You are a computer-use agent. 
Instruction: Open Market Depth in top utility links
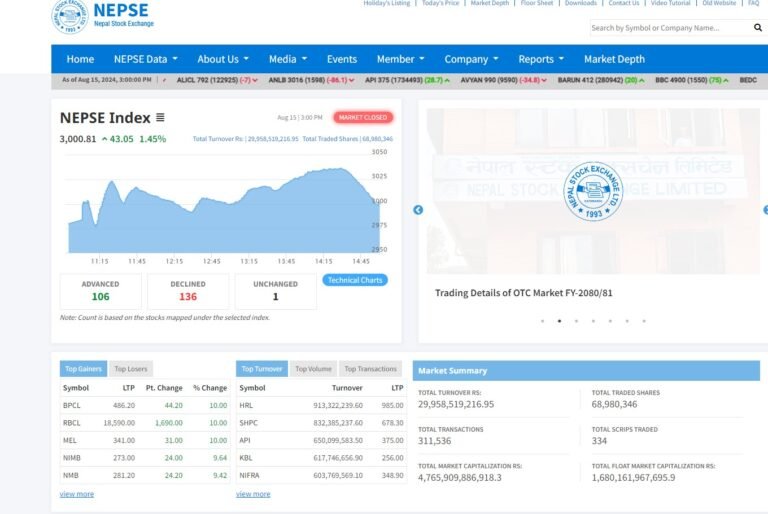tap(490, 3)
